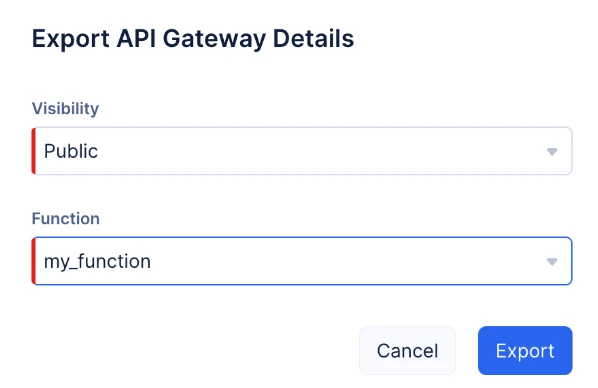Click the Cancel button

tap(407, 350)
